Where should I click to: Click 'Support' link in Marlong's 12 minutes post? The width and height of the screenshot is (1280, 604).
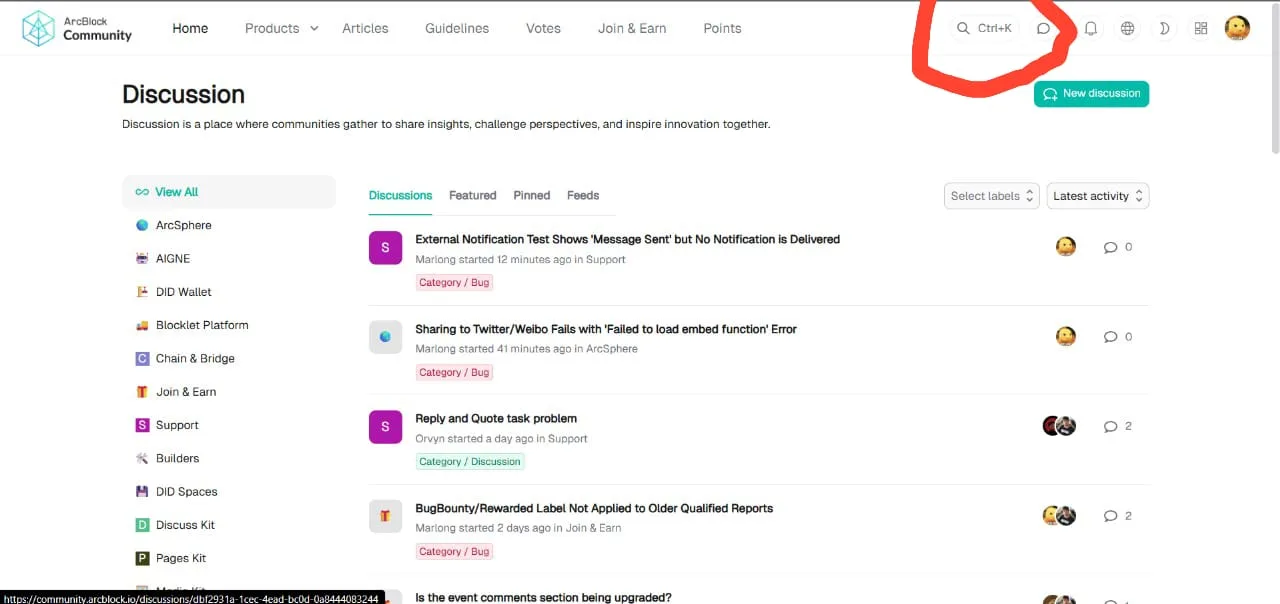(x=605, y=260)
